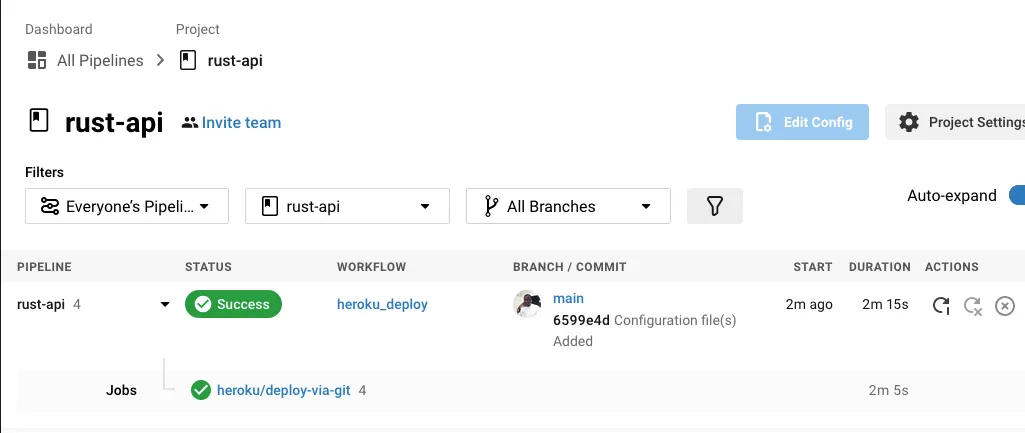Open the rust-api project filter dropdown
The width and height of the screenshot is (1025, 433).
(x=347, y=206)
